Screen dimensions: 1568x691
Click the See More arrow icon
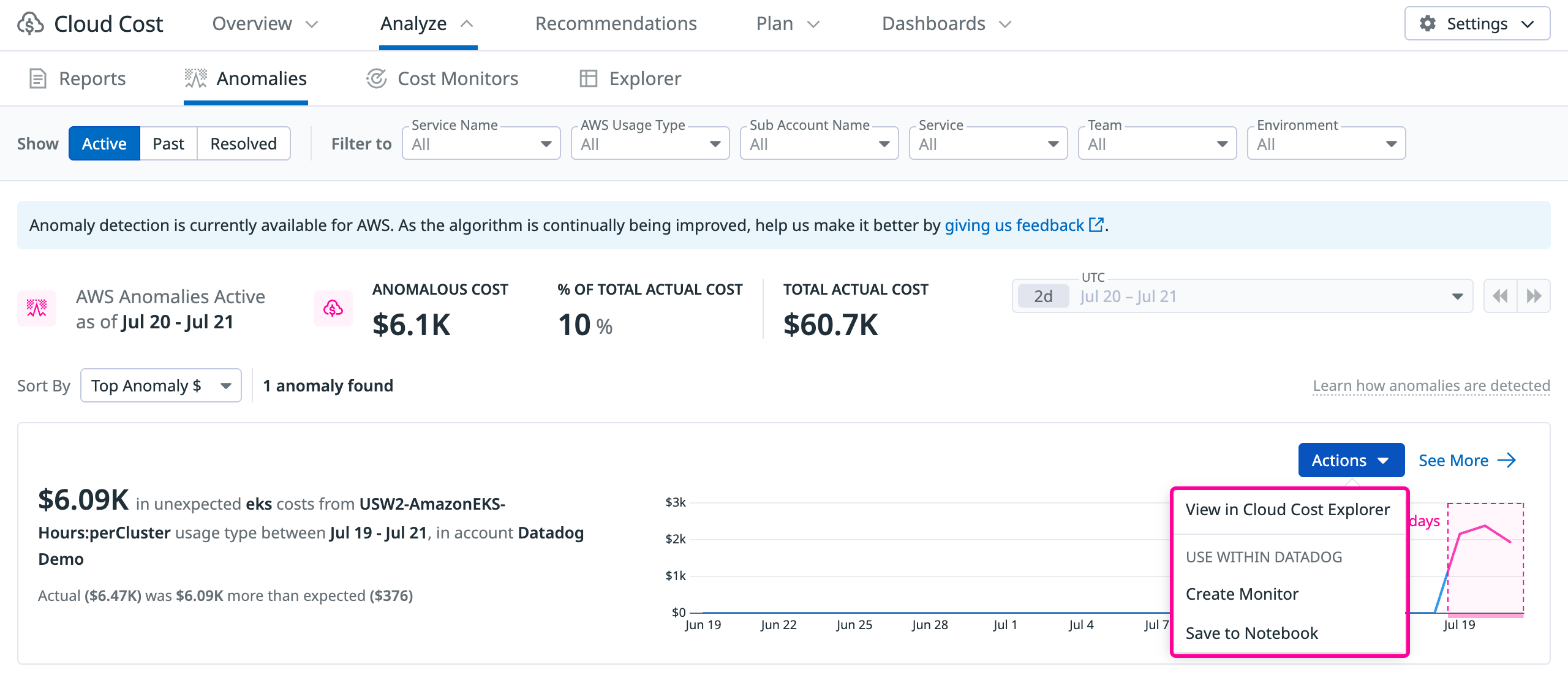tap(1507, 460)
